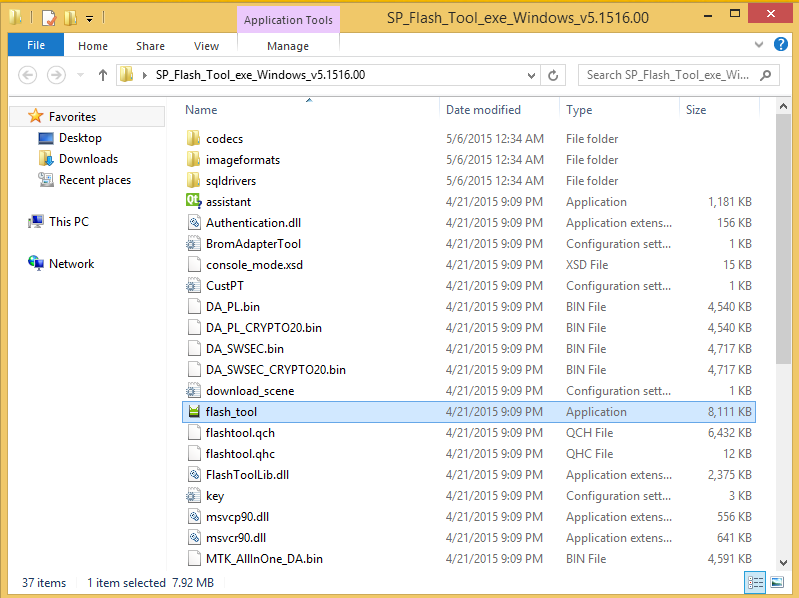Click Properties icon in quick access toolbar
The image size is (799, 598).
49,18
